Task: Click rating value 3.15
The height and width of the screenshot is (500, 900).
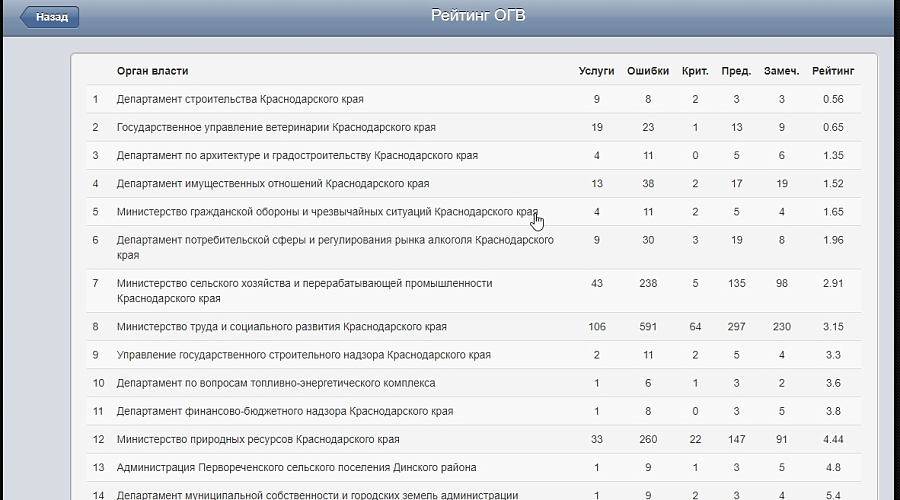Action: tap(833, 327)
